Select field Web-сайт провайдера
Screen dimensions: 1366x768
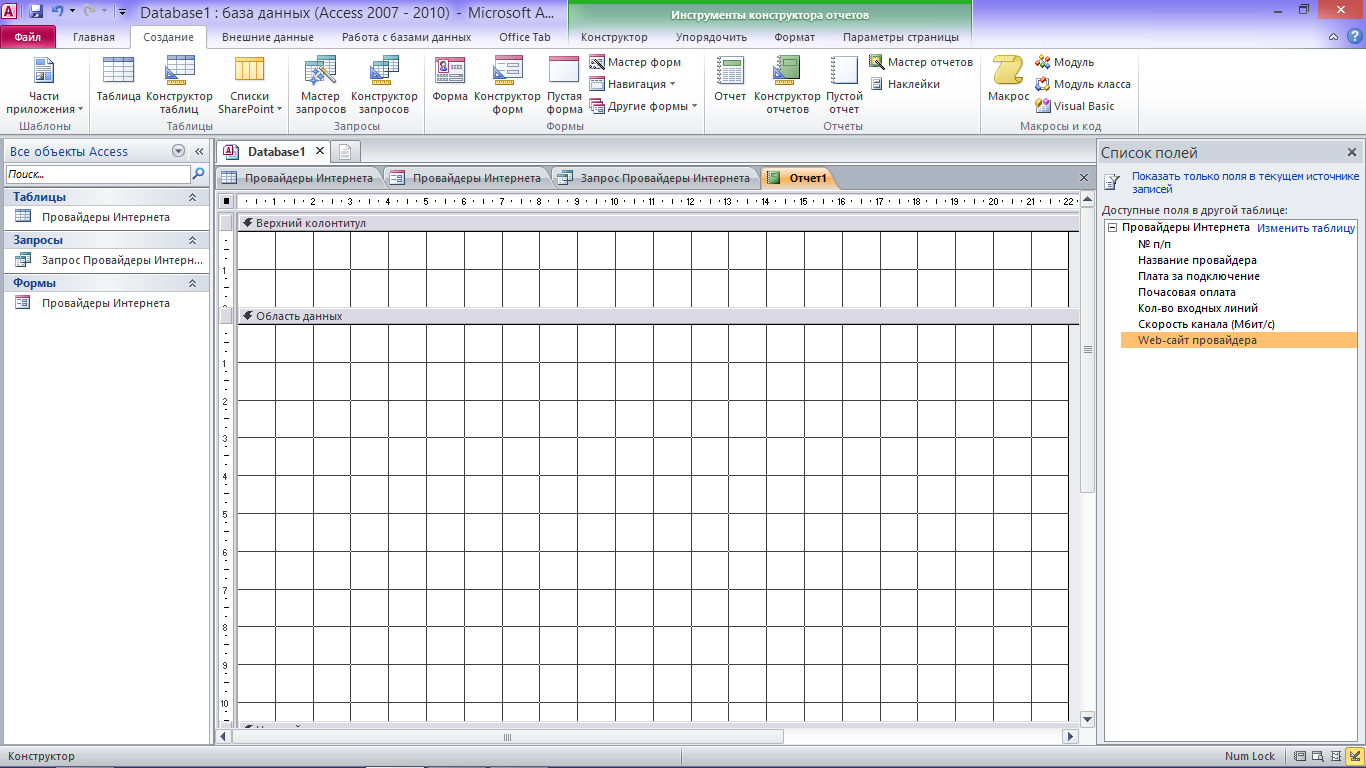click(x=1238, y=340)
